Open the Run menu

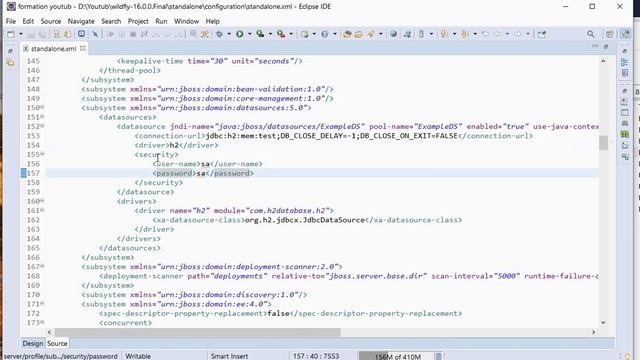click(x=161, y=21)
